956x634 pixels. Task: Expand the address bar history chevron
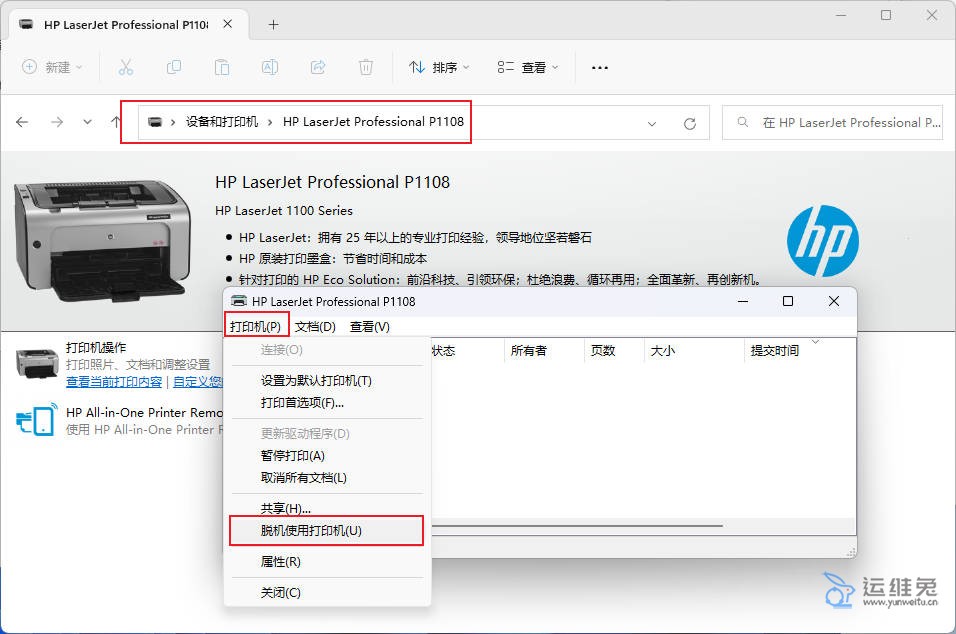652,123
